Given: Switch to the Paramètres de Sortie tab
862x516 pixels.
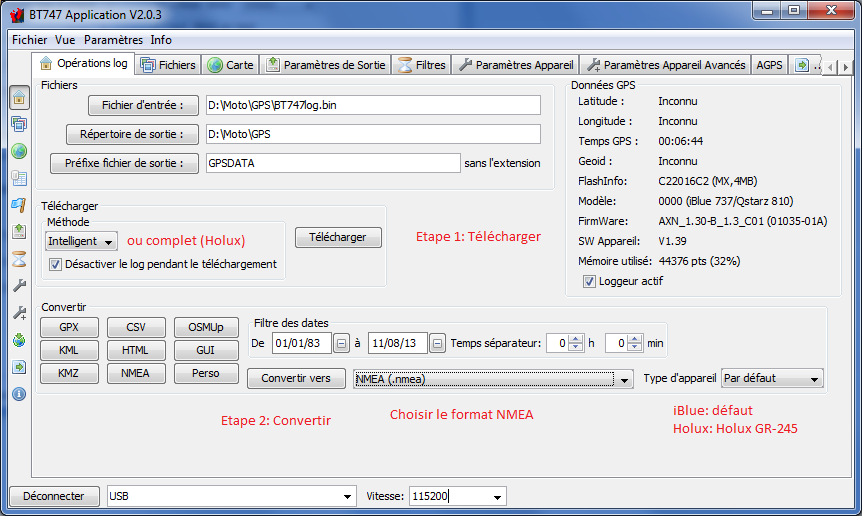Looking at the screenshot, I should (326, 65).
